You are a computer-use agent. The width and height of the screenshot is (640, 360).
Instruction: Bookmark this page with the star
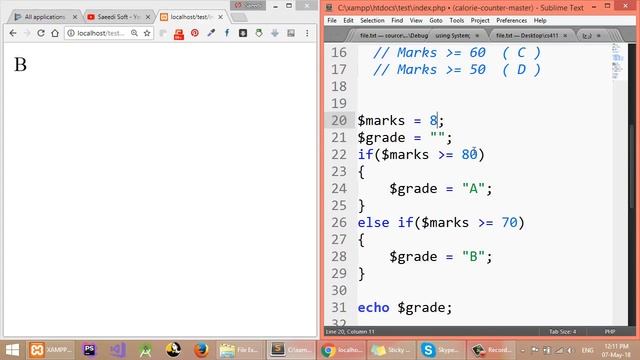[x=147, y=33]
